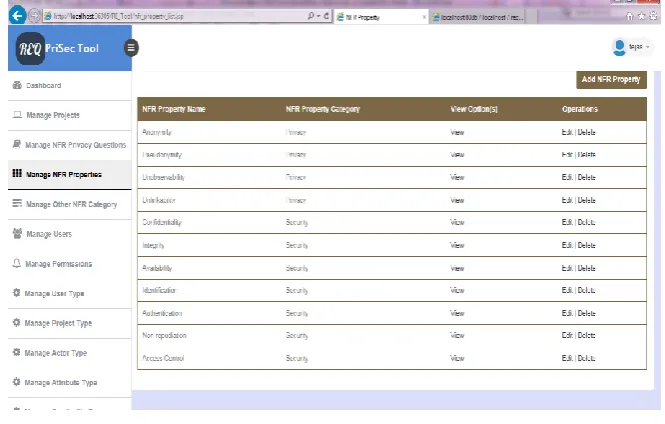Click the browser forward arrow button
Viewport: 665px width, 424px height.
pos(34,16)
